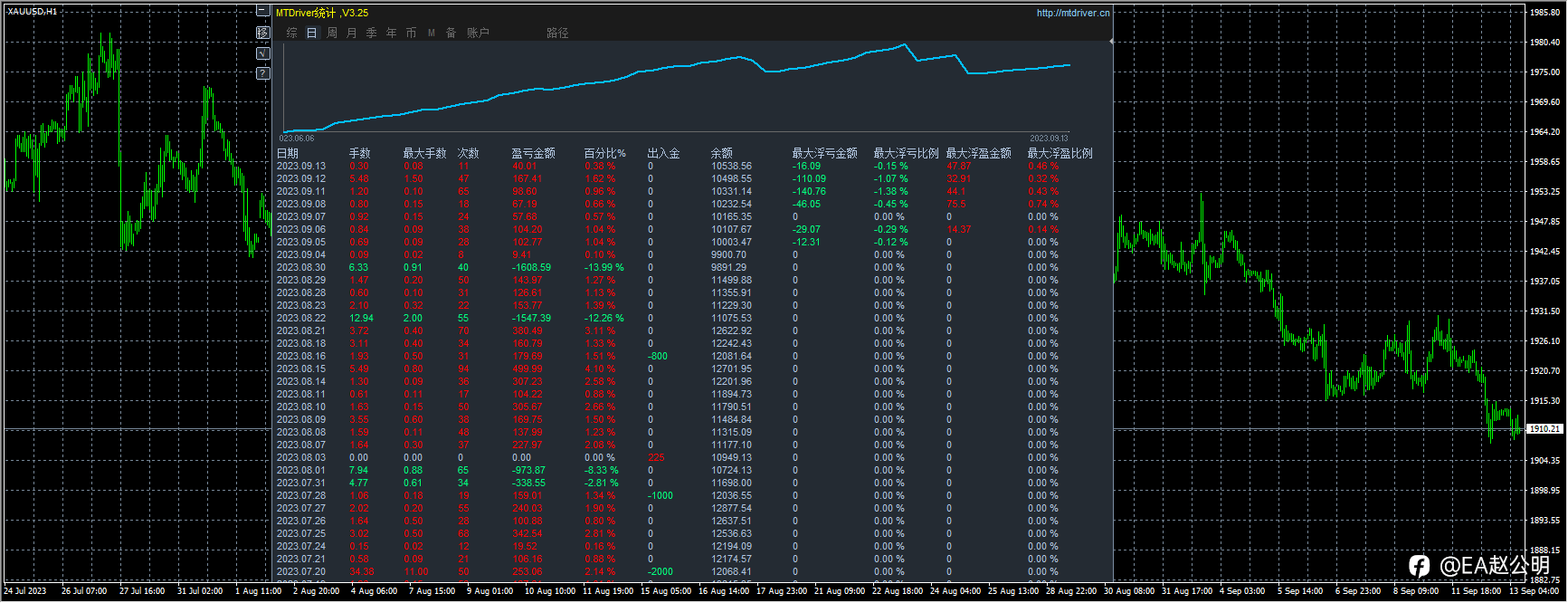This screenshot has width=1568, height=603.
Task: Click the M tab in statistics panel
Action: 432,33
